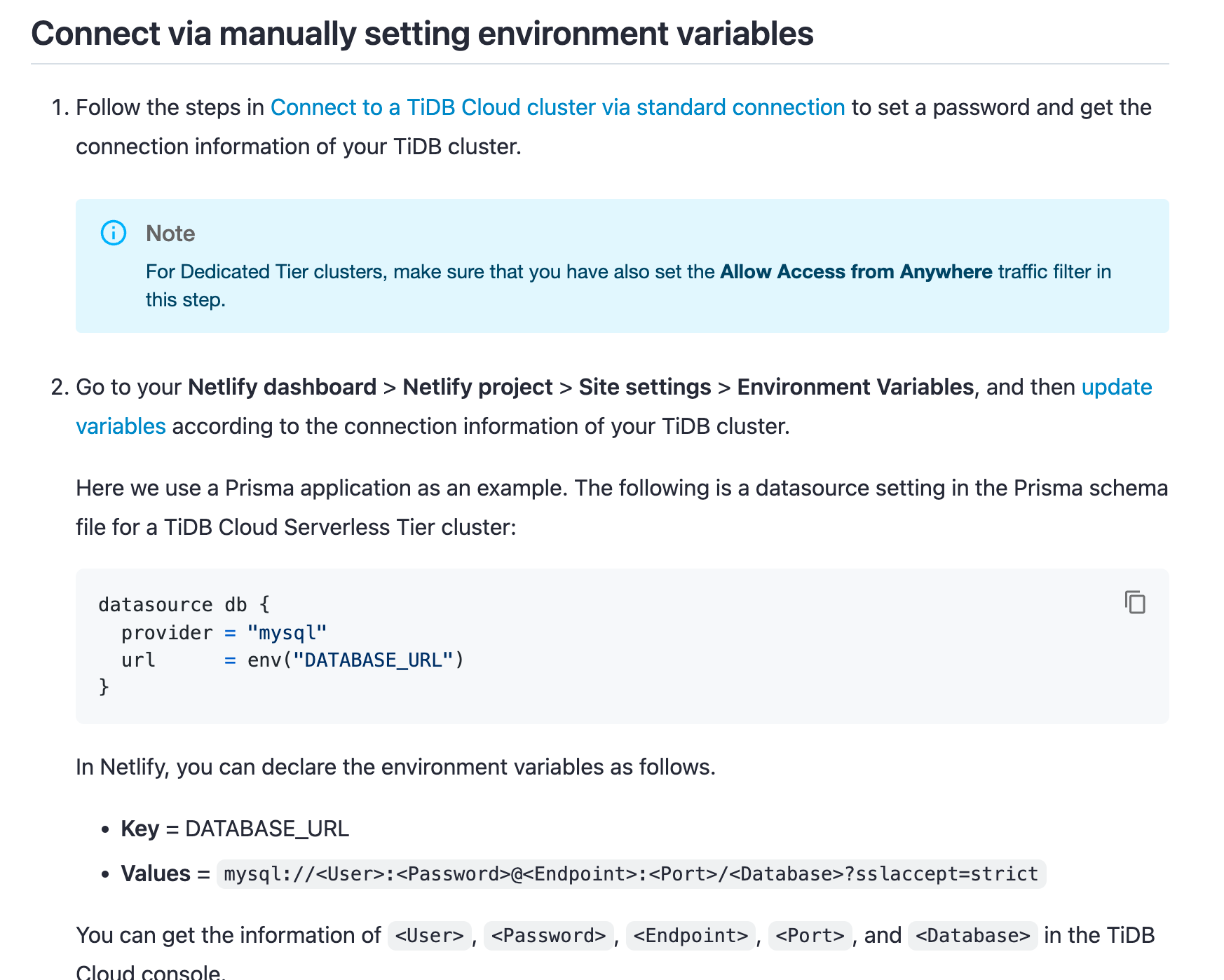This screenshot has height=980, width=1224.
Task: Open the Connect to a TiDB Cloud cluster link
Action: tap(557, 107)
